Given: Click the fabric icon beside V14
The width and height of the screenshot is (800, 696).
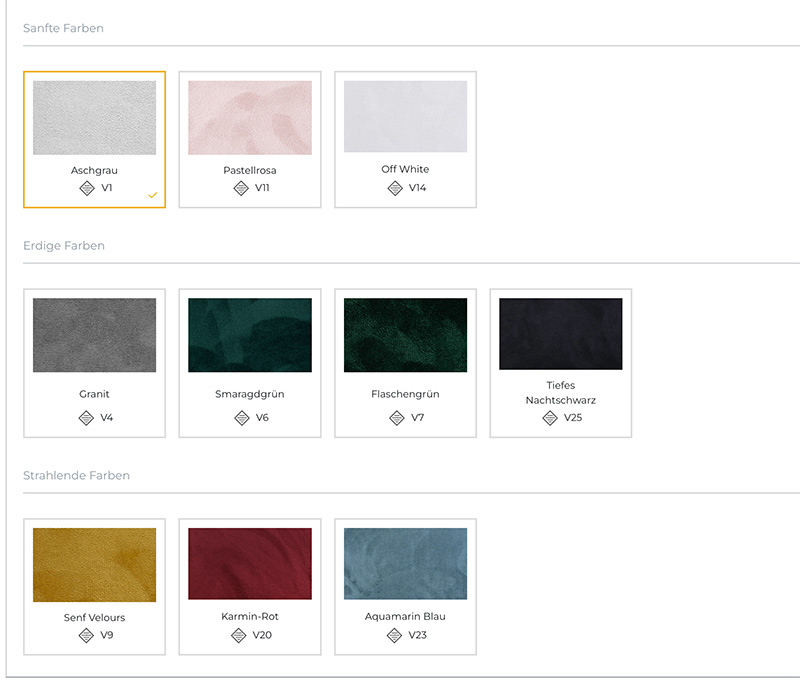Looking at the screenshot, I should [395, 188].
